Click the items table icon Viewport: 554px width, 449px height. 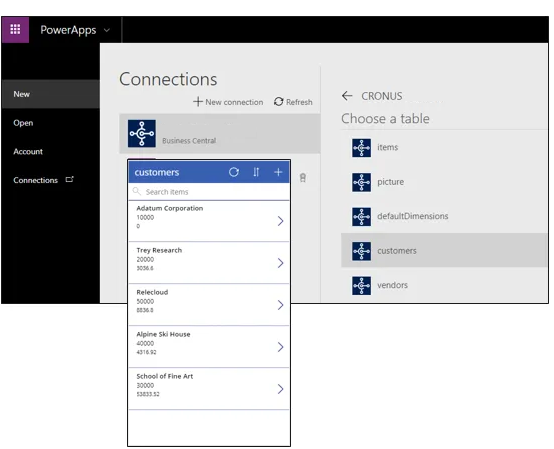click(361, 148)
